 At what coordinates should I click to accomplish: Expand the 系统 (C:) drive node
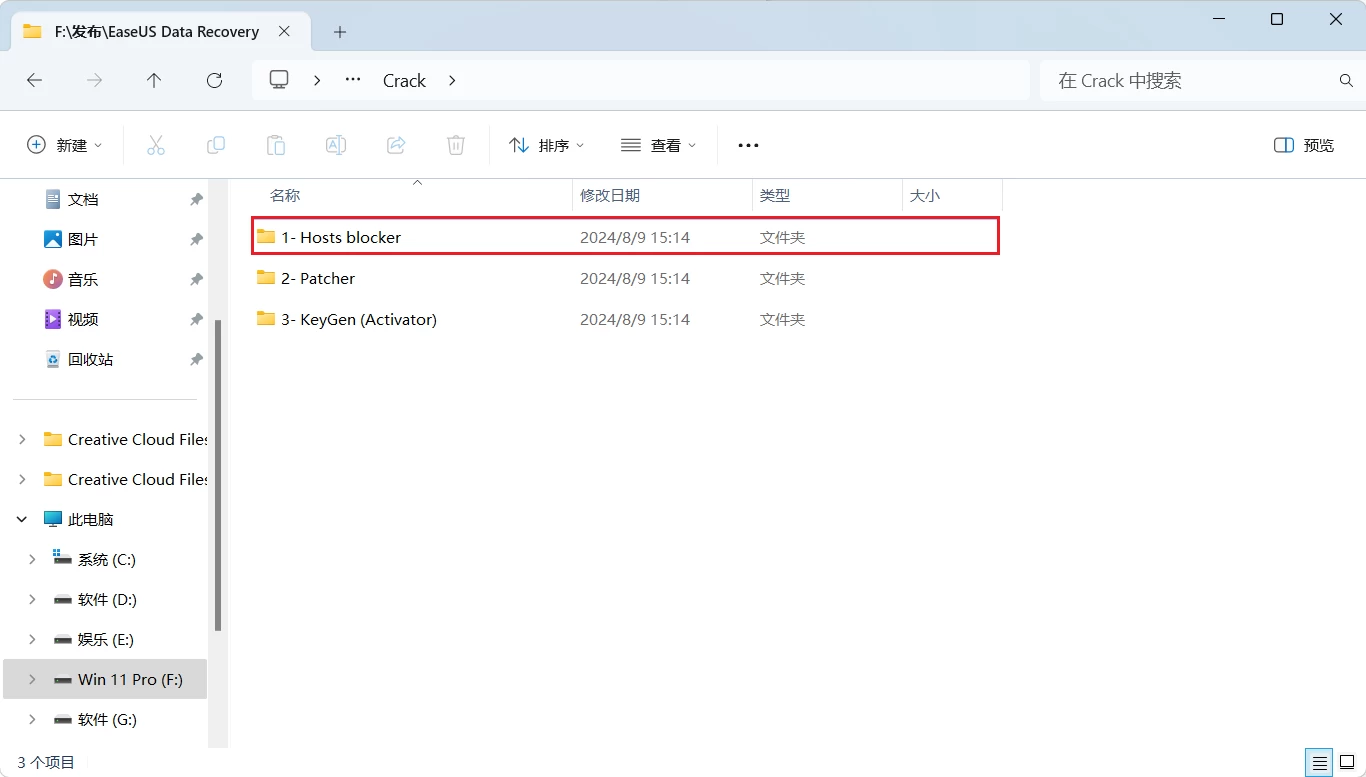pos(32,560)
